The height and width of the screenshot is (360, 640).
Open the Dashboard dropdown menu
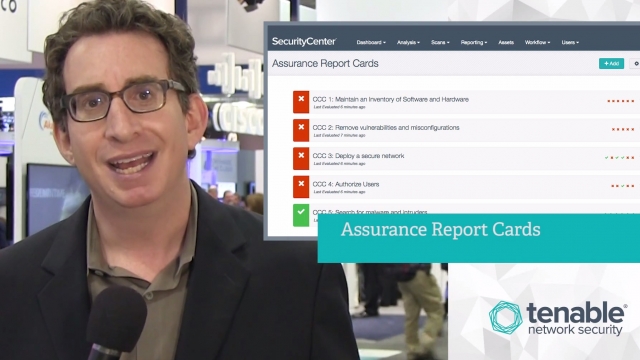coord(371,42)
